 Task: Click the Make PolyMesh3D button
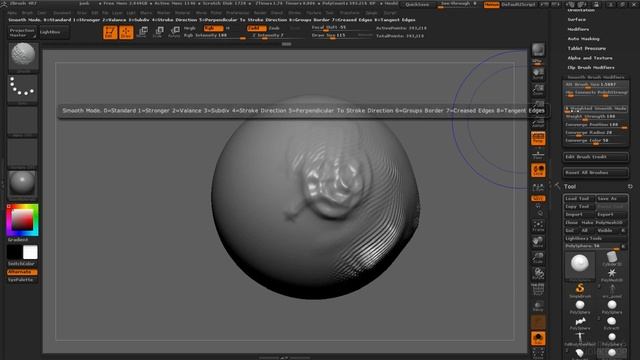click(x=604, y=222)
